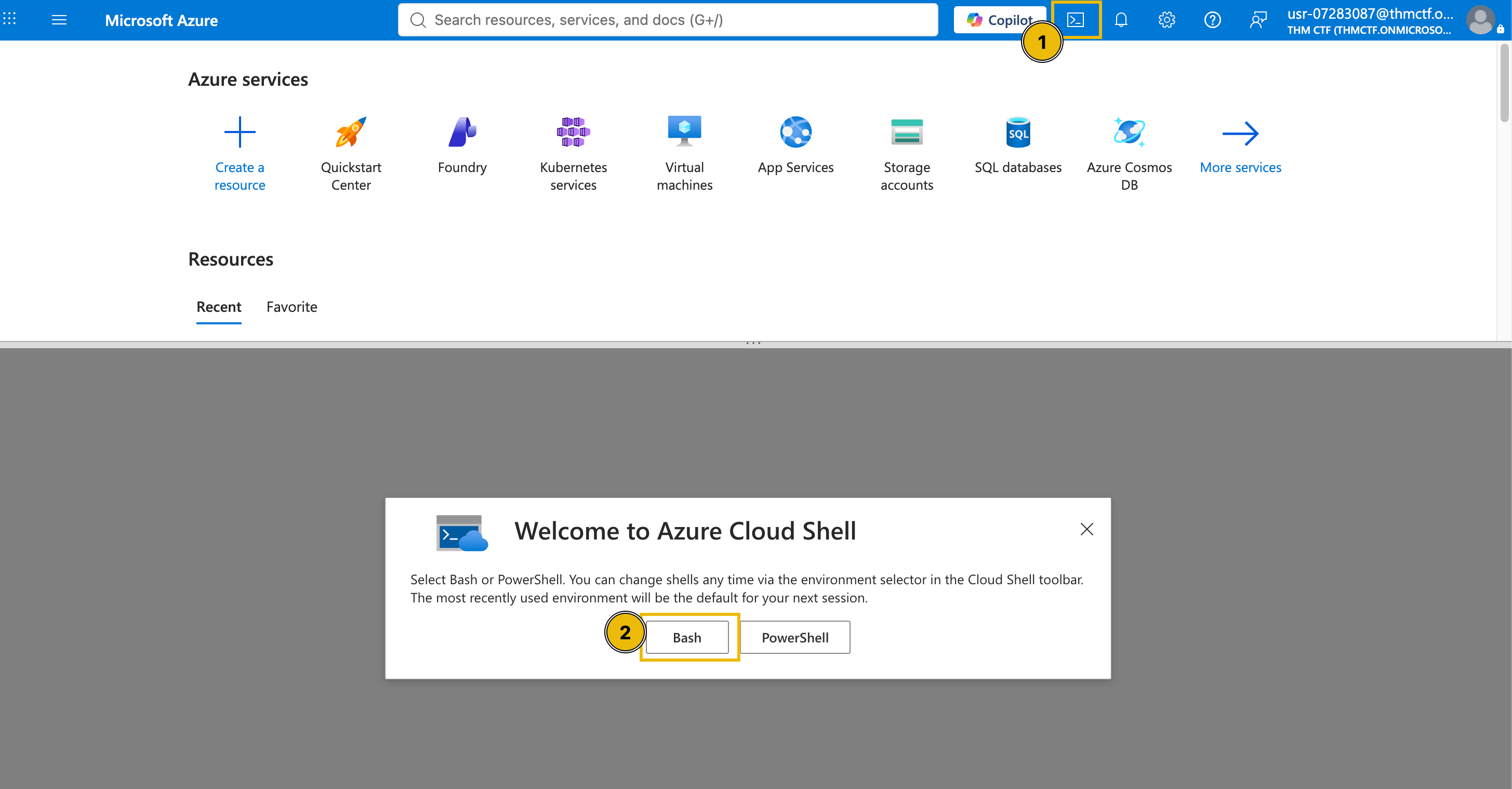Show the portal hamburger menu

pyautogui.click(x=59, y=20)
